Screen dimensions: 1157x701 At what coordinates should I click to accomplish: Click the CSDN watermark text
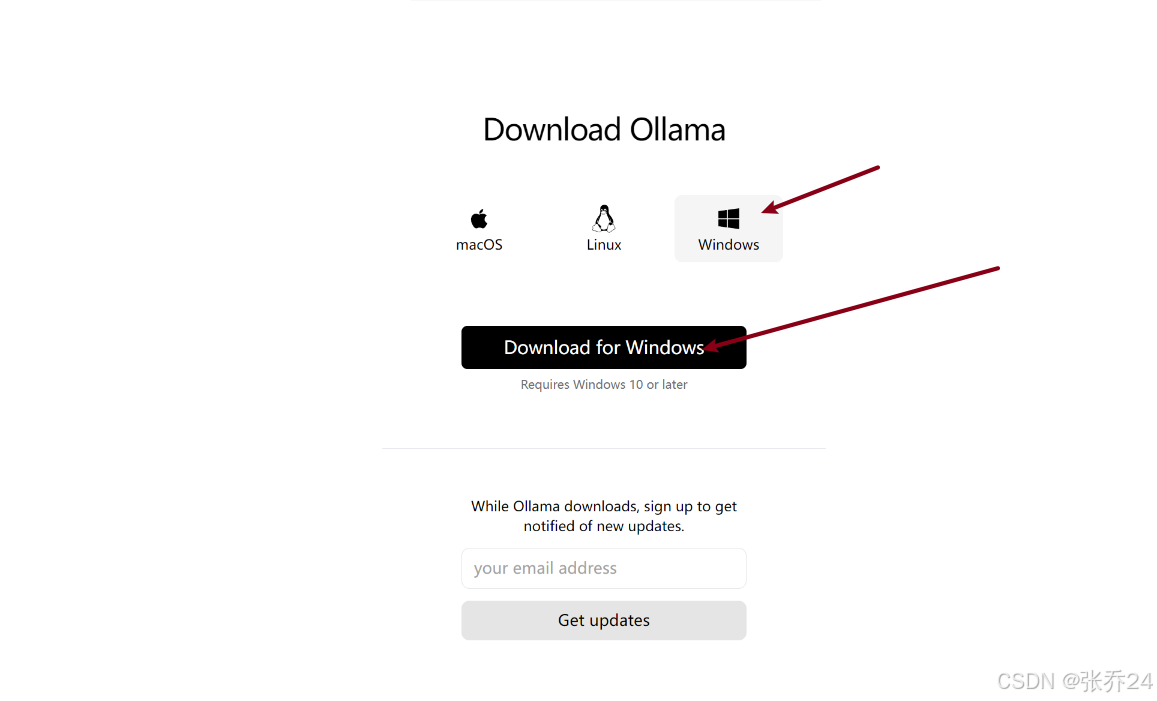pos(1074,681)
